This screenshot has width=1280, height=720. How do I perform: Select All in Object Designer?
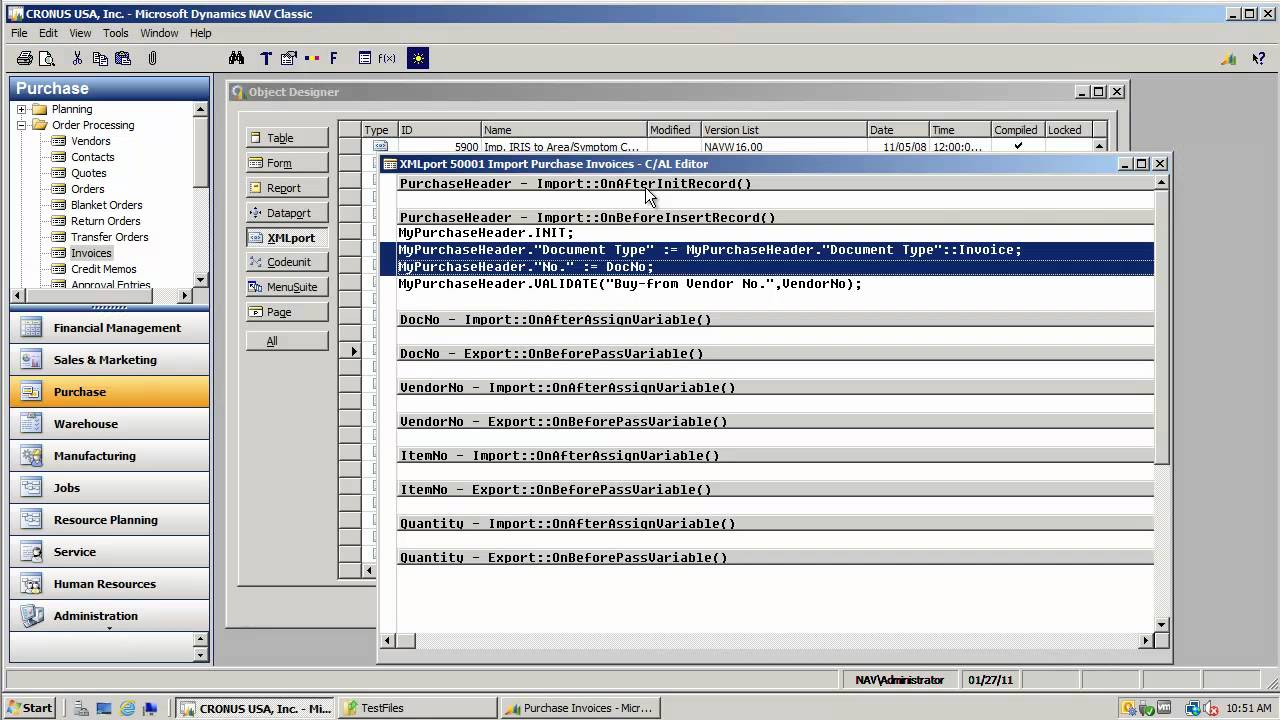pyautogui.click(x=287, y=341)
